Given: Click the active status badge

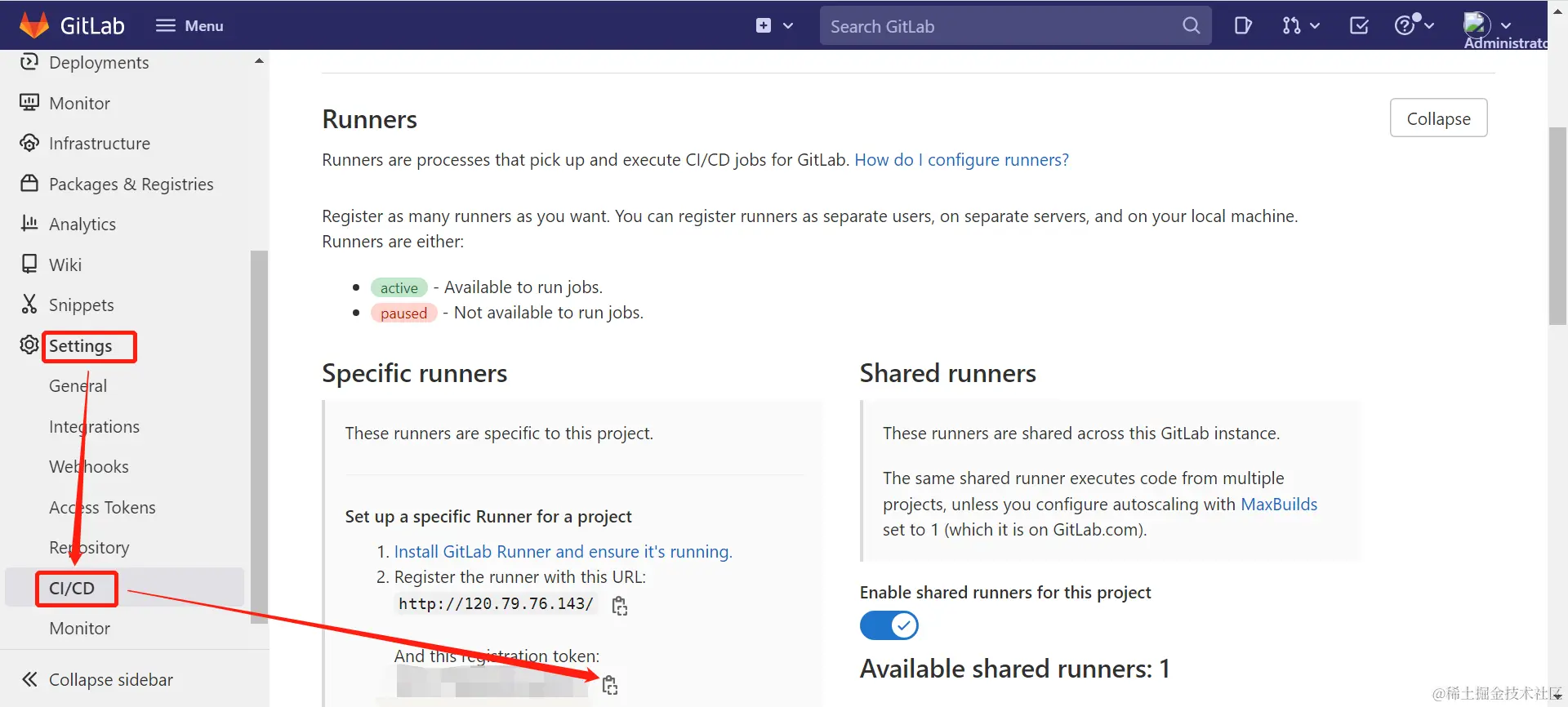Looking at the screenshot, I should click(x=399, y=288).
